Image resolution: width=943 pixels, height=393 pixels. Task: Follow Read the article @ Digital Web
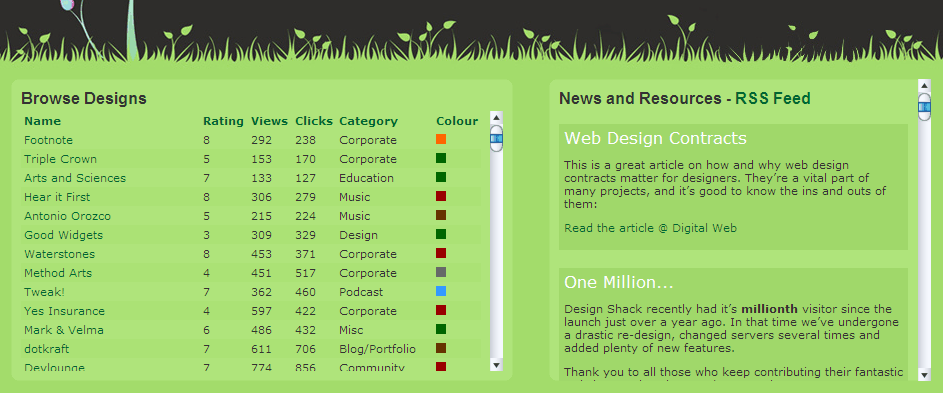click(x=650, y=228)
